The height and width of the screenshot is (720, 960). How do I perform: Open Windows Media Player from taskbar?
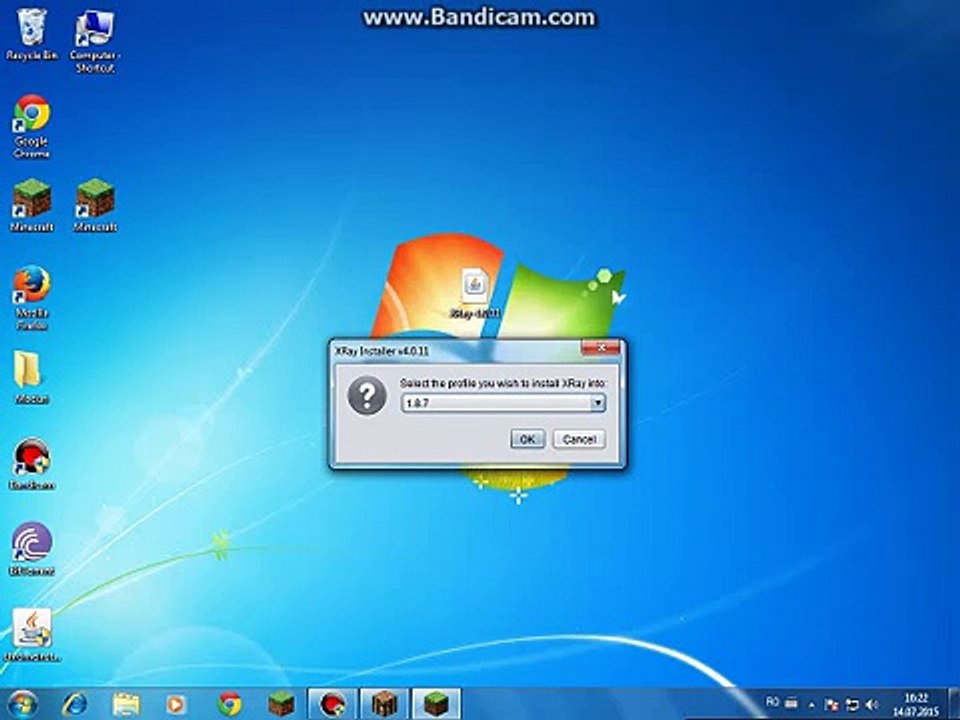click(x=176, y=704)
